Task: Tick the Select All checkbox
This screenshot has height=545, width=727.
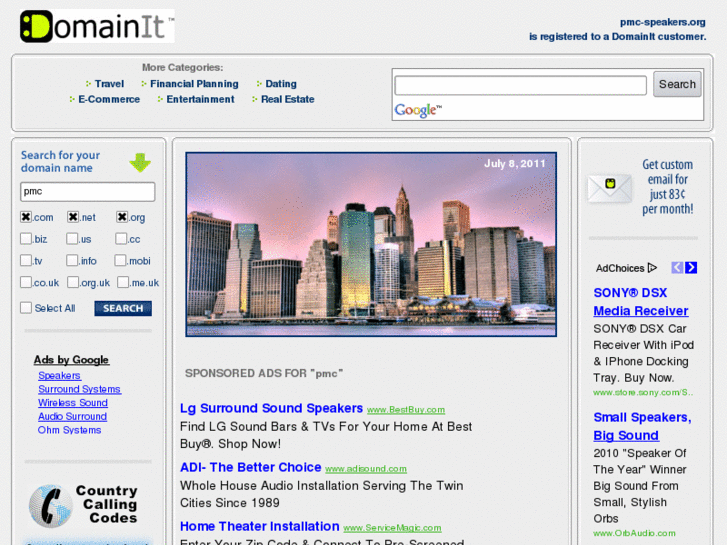Action: [26, 308]
